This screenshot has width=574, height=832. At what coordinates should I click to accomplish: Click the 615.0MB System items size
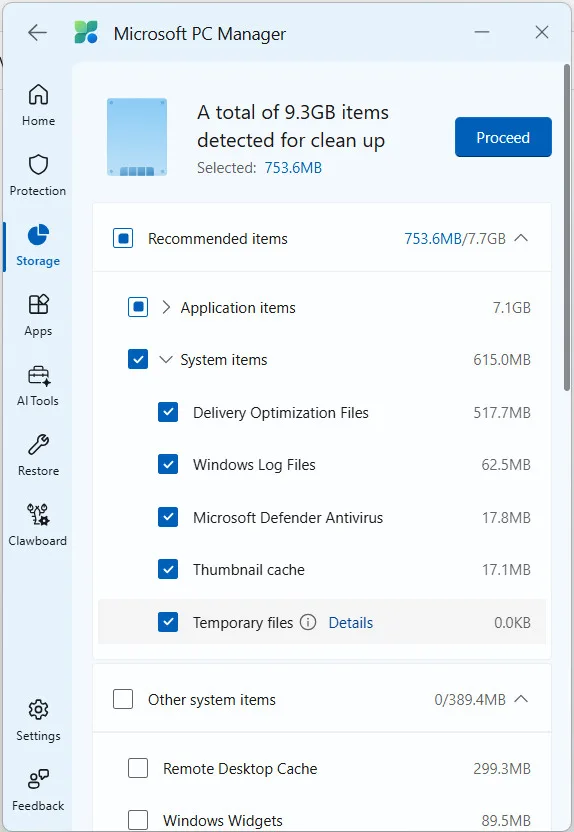(502, 359)
